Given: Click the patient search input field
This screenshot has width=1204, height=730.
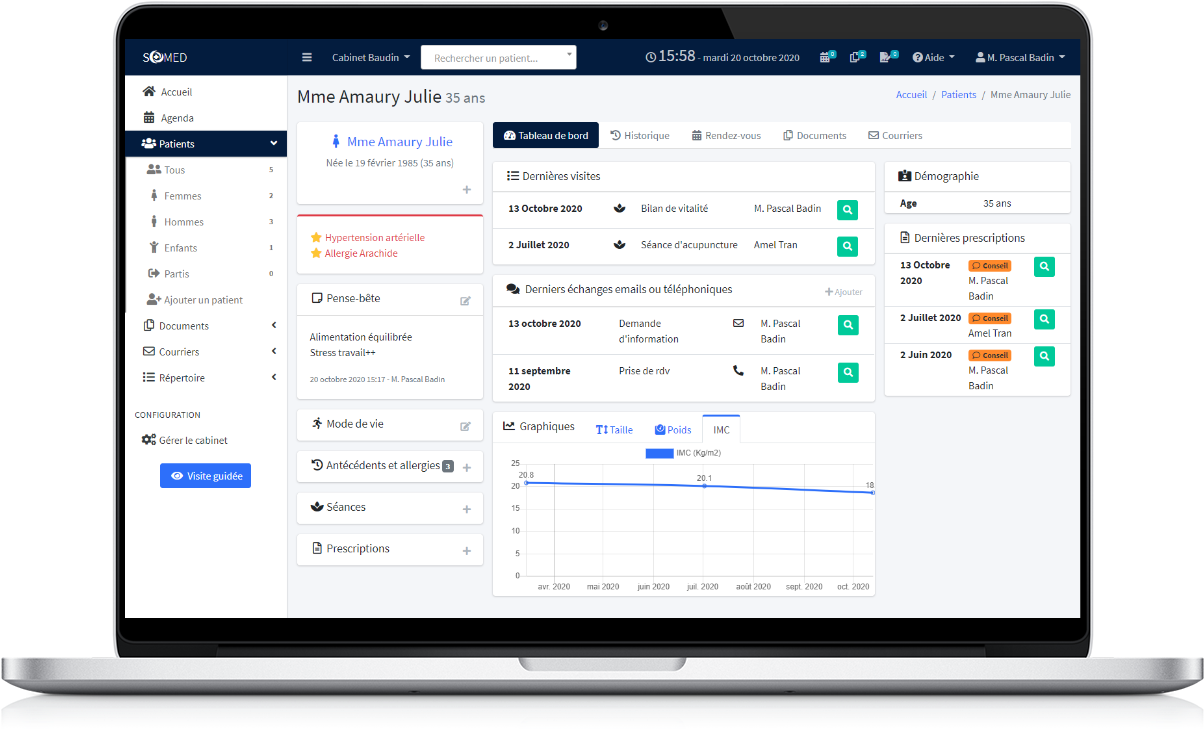Looking at the screenshot, I should point(494,57).
